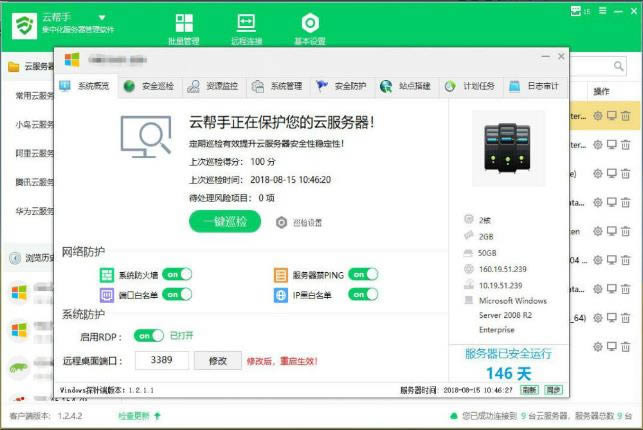Click the remote desktop port field 3389

point(162,360)
